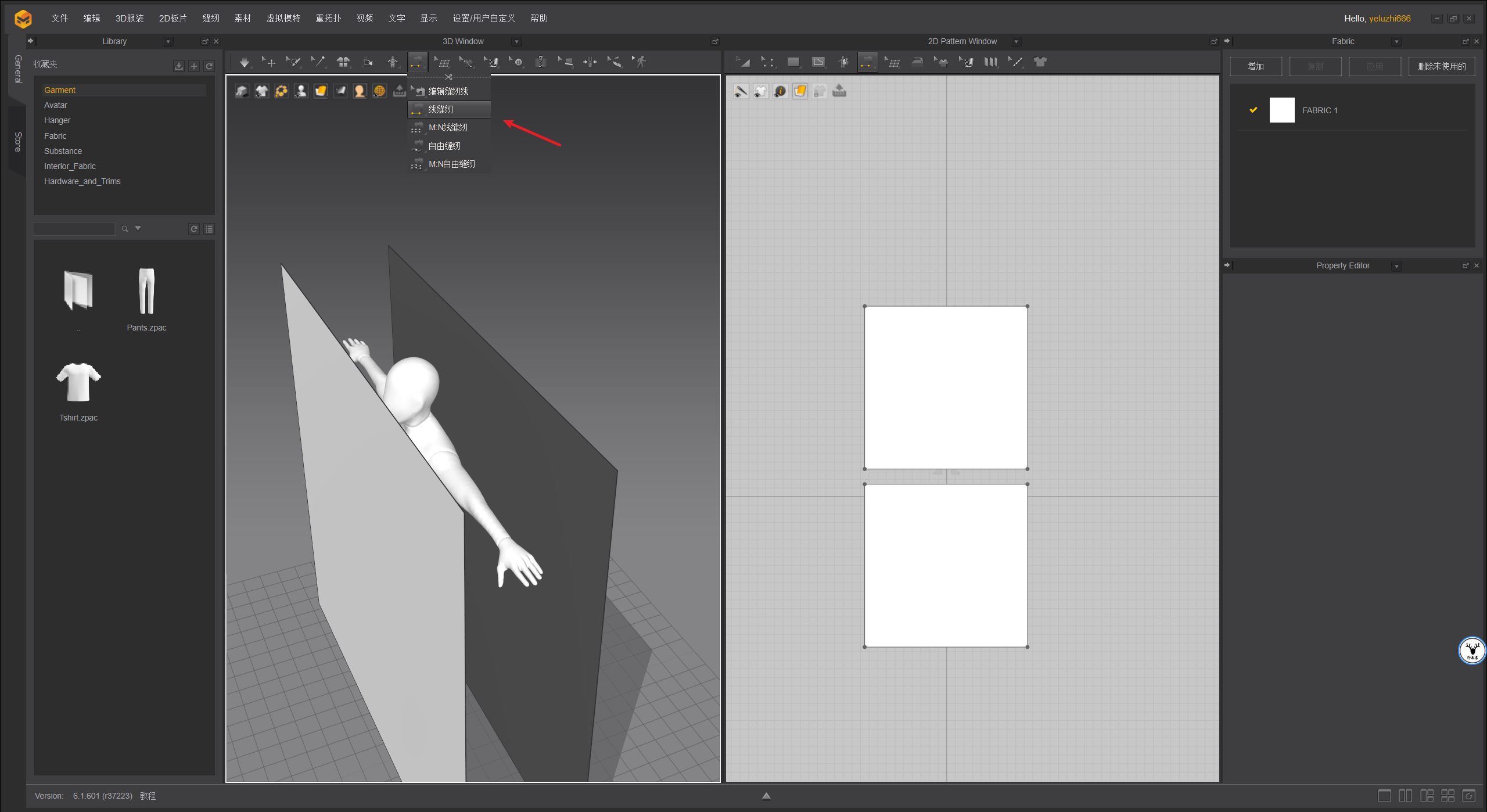Image resolution: width=1487 pixels, height=812 pixels.
Task: Click the Simulate down-arrow icon in 3D toolbar
Action: point(245,62)
